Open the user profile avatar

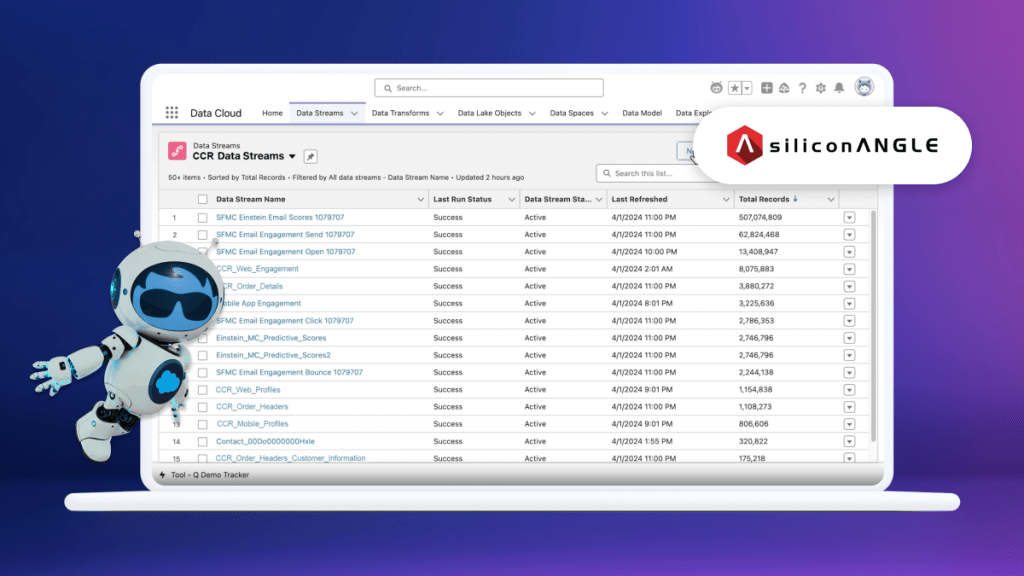point(864,87)
